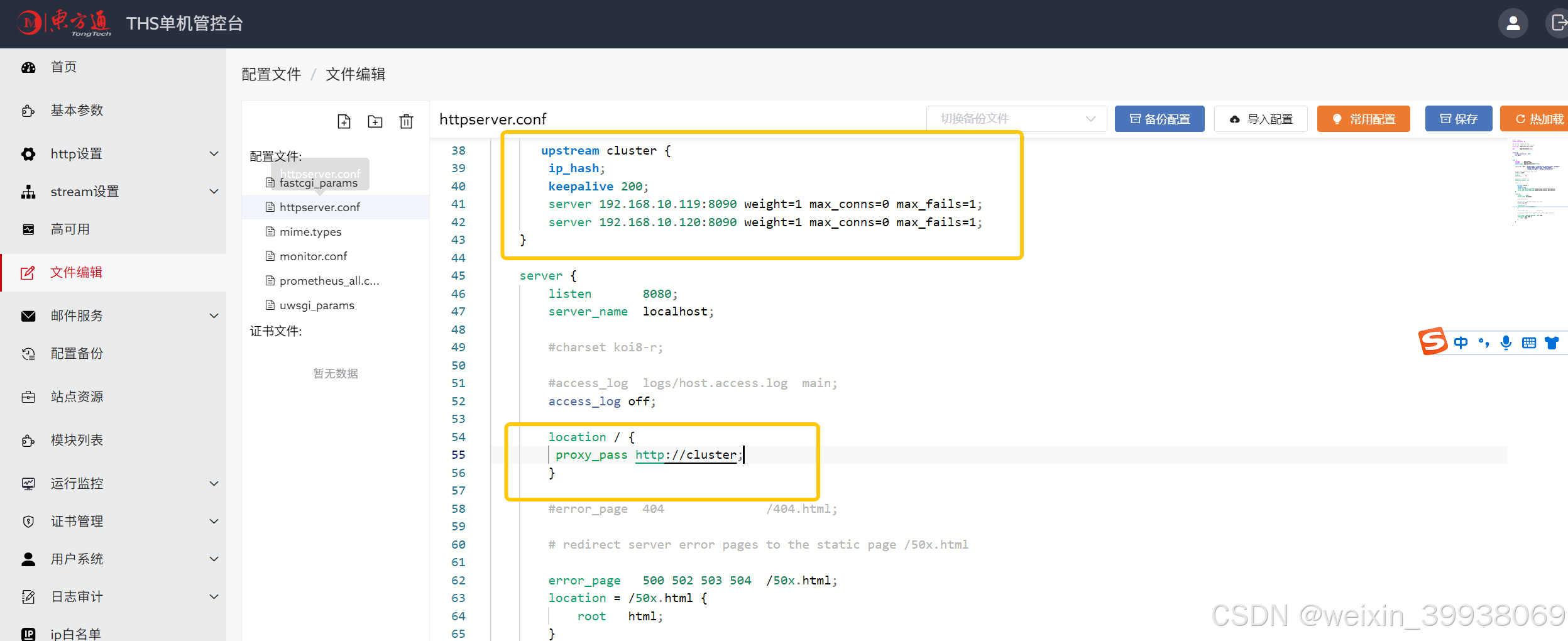Viewport: 1568px width, 641px height.
Task: Expand the http设置 submenu chevron
Action: click(214, 154)
